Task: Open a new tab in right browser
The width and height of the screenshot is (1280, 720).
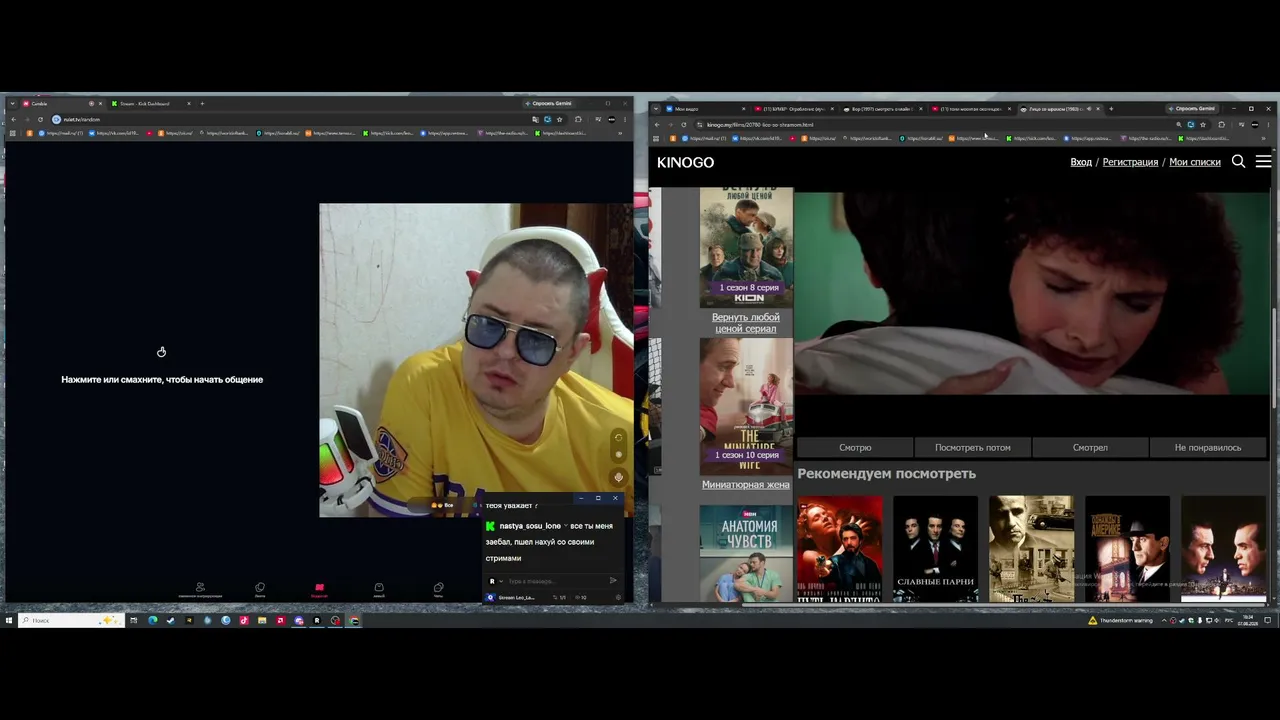Action: click(1111, 109)
